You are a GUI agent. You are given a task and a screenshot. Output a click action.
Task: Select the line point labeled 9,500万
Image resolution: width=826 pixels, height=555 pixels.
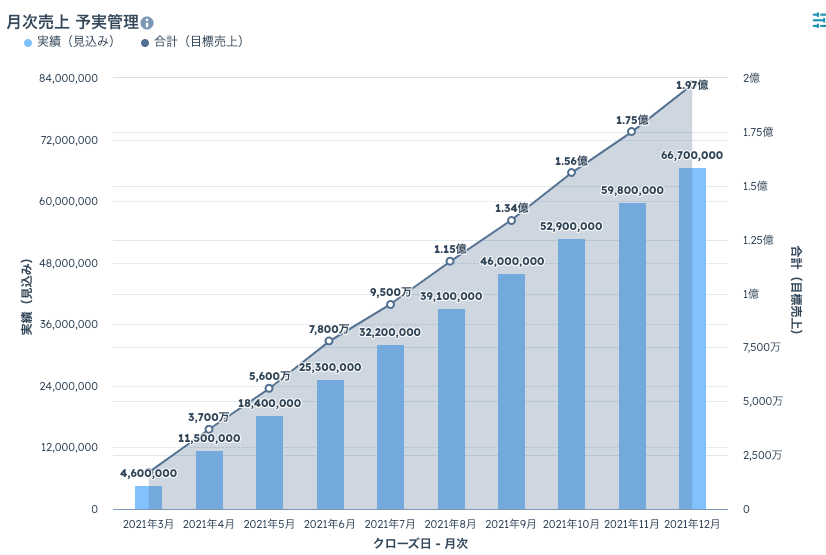click(390, 304)
